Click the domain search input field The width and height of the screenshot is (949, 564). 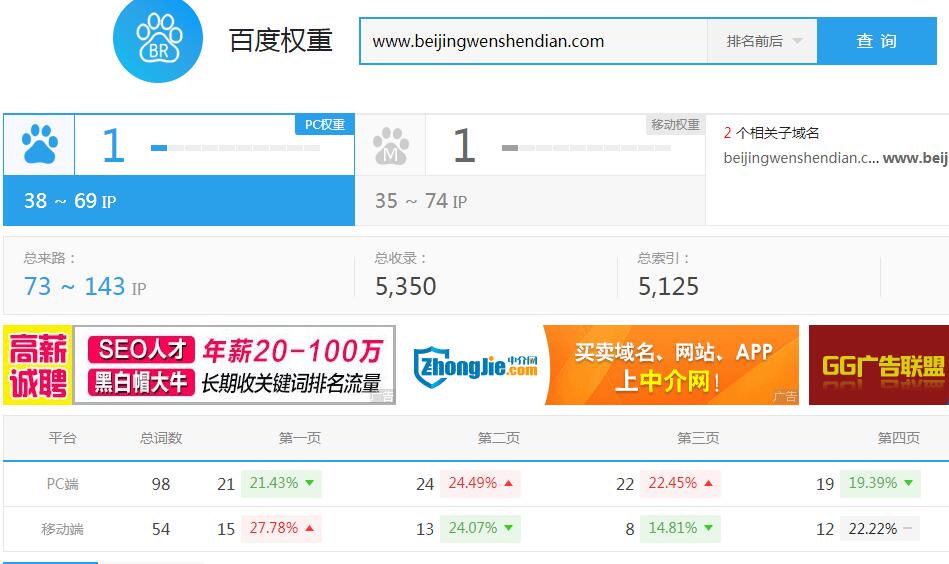click(x=533, y=41)
